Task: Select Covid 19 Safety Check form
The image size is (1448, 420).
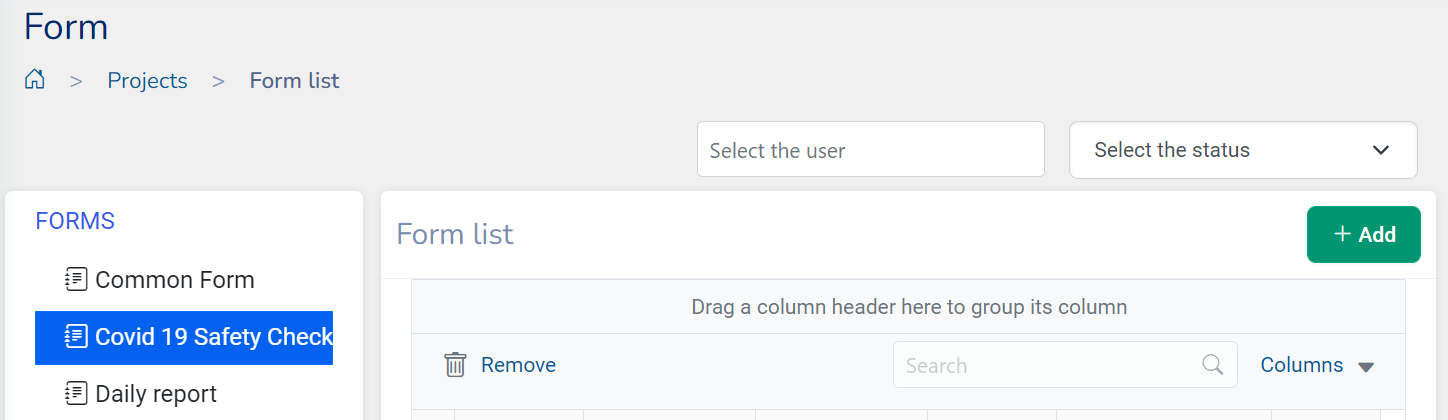Action: pyautogui.click(x=213, y=337)
